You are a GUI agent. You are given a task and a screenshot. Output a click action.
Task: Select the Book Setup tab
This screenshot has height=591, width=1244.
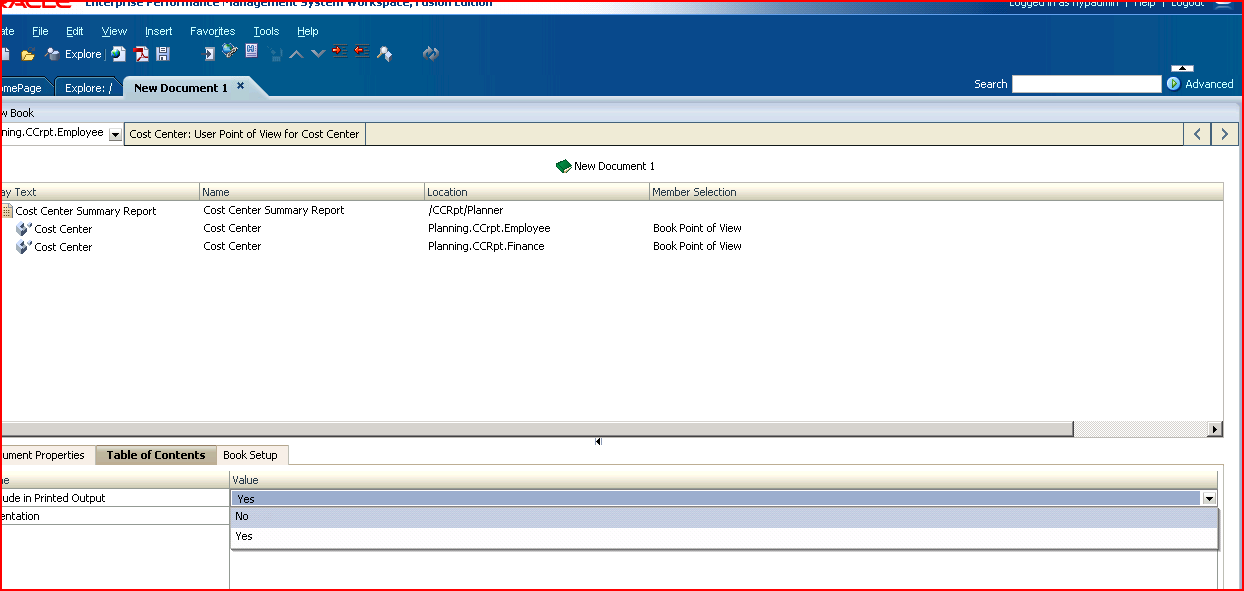point(250,455)
